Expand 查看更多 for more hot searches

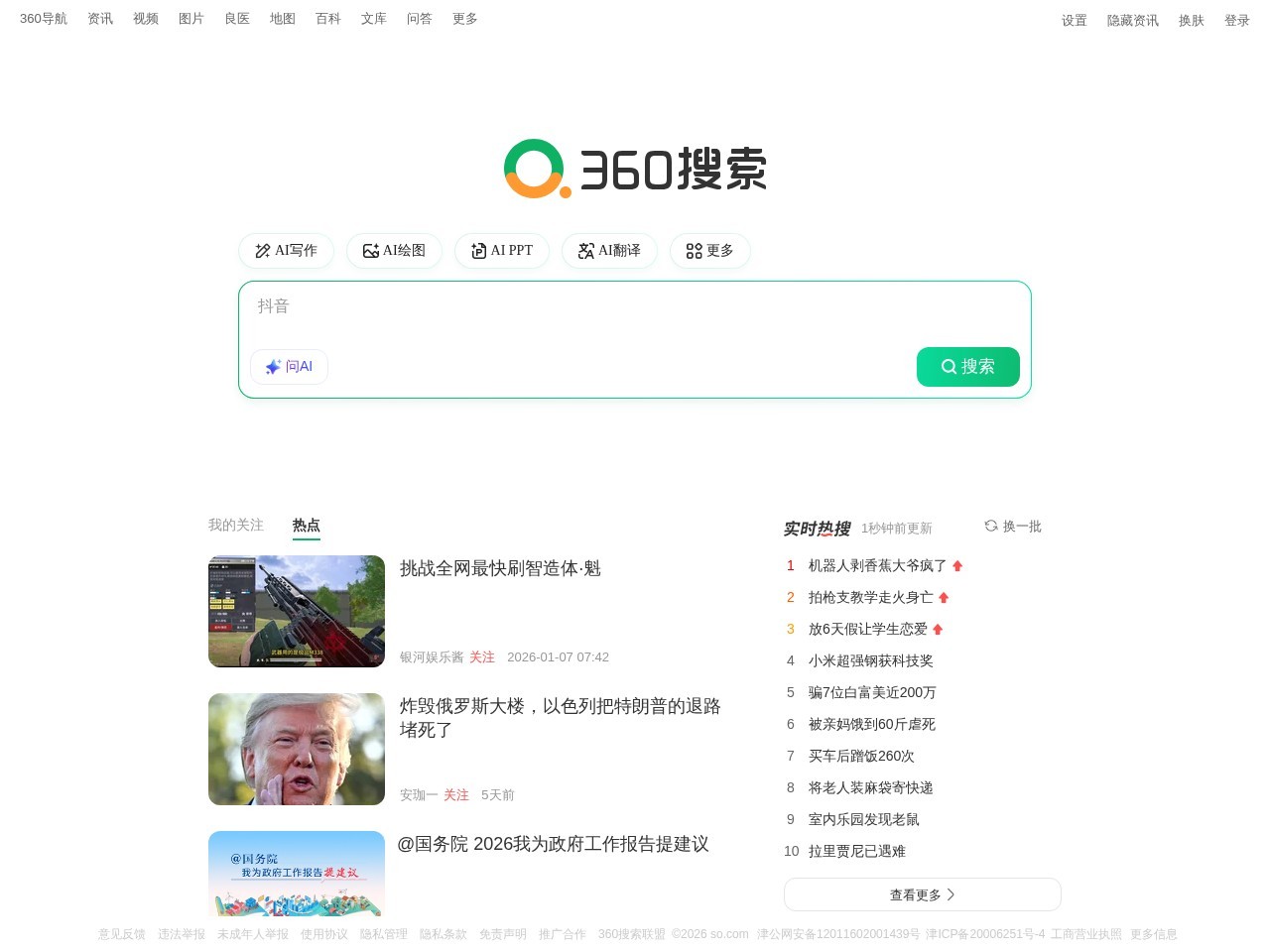[x=922, y=893]
